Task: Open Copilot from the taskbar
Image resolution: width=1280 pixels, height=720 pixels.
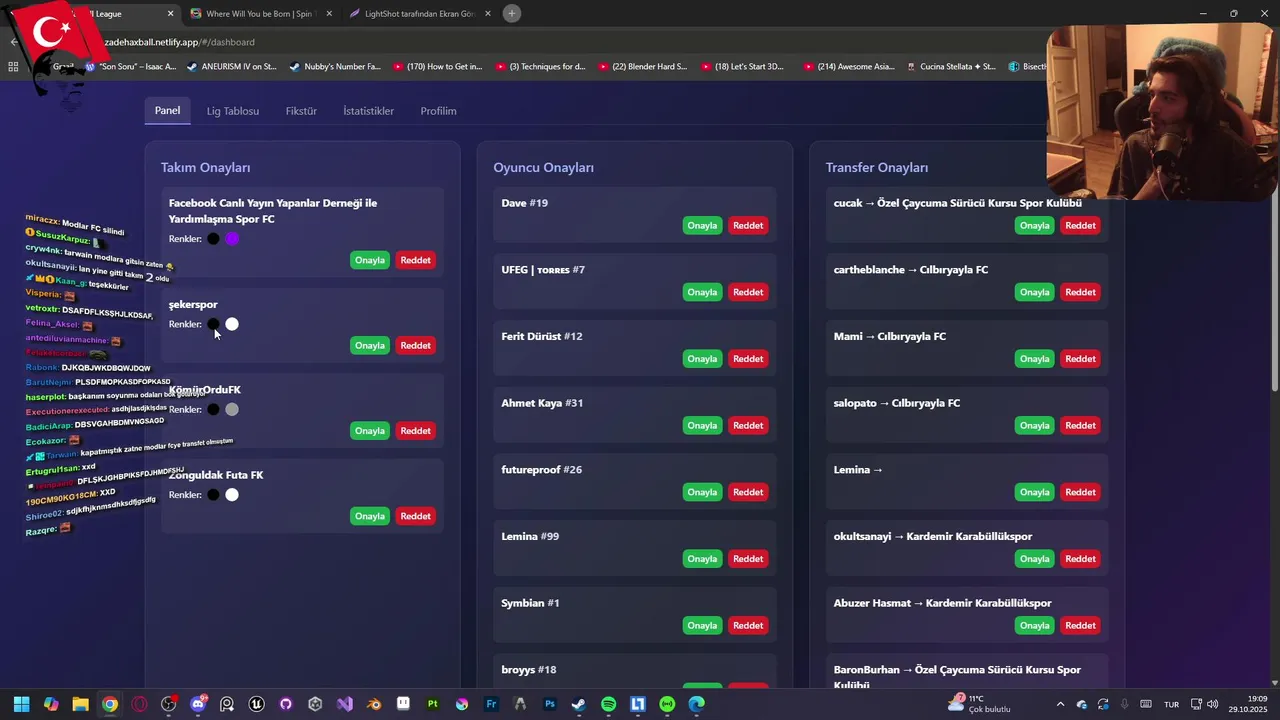Action: click(51, 704)
